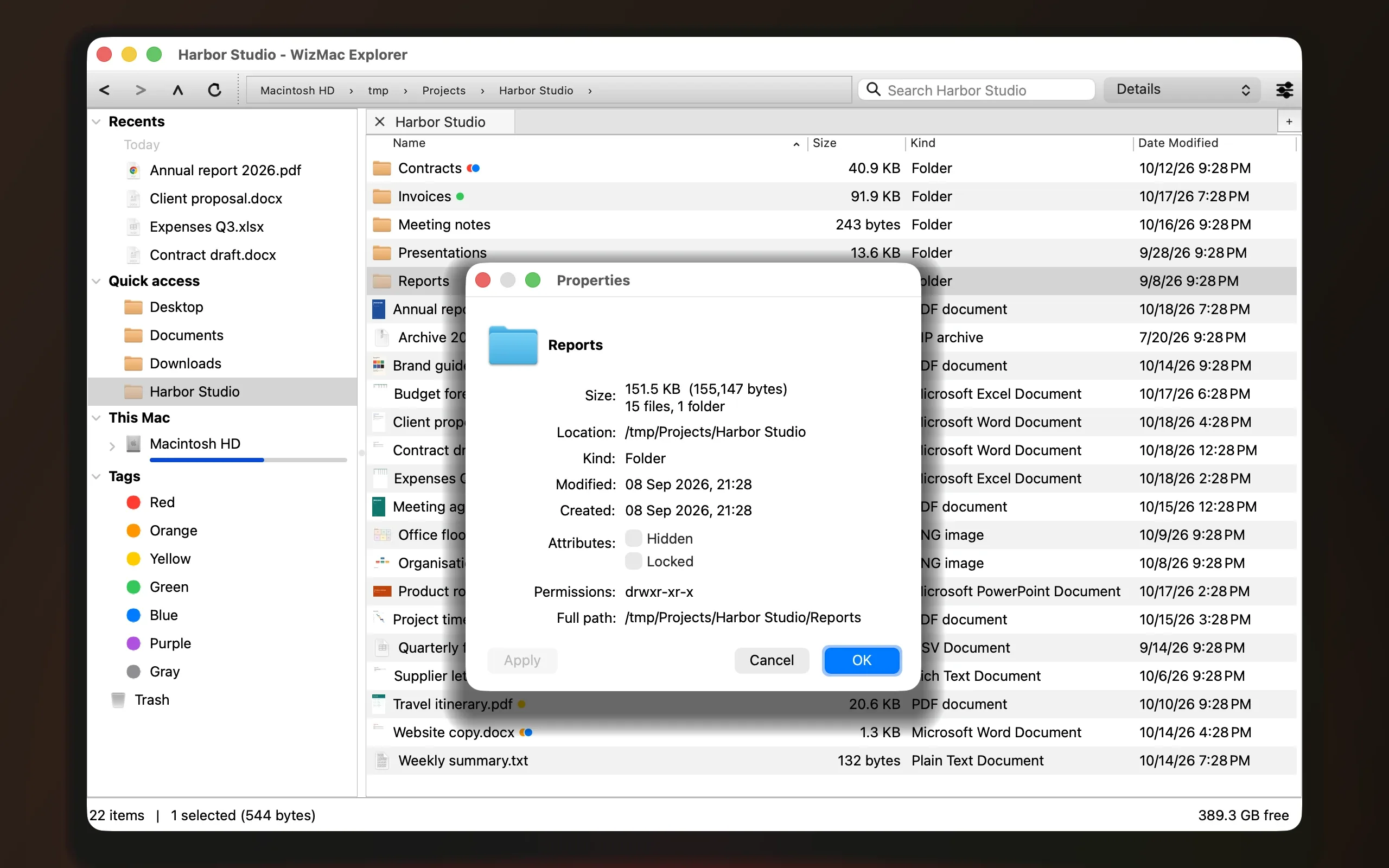Open the view options sliders icon
Image resolution: width=1389 pixels, height=868 pixels.
pyautogui.click(x=1284, y=90)
